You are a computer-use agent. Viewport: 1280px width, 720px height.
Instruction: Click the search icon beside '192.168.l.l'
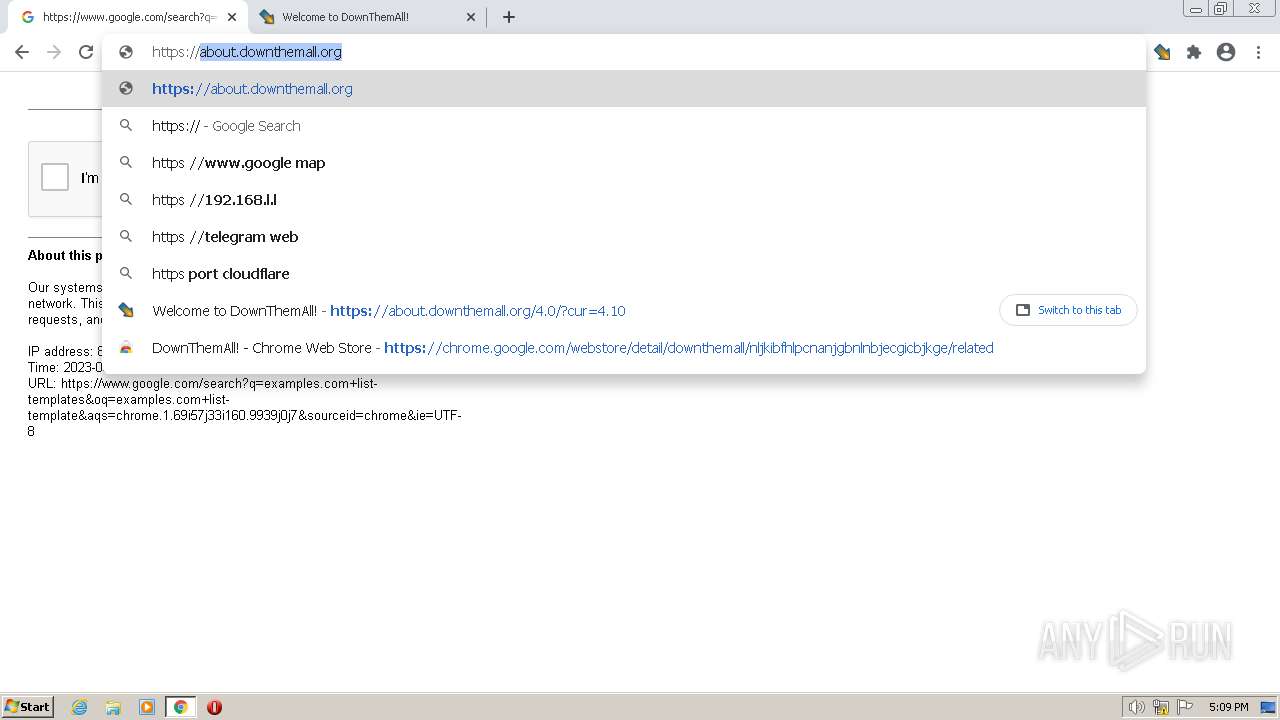[x=126, y=199]
